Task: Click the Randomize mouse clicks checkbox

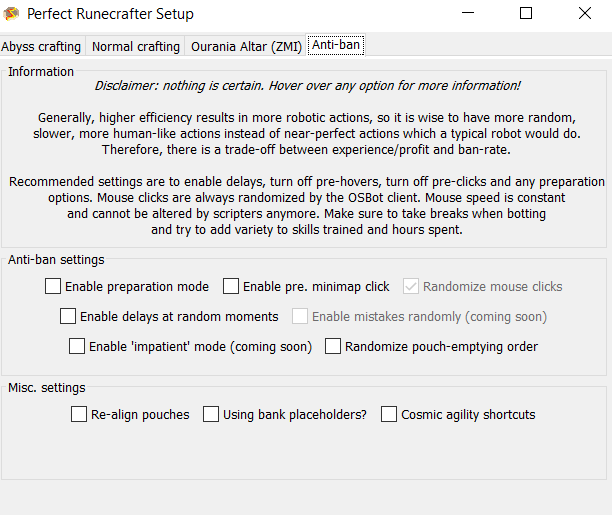Action: [411, 286]
